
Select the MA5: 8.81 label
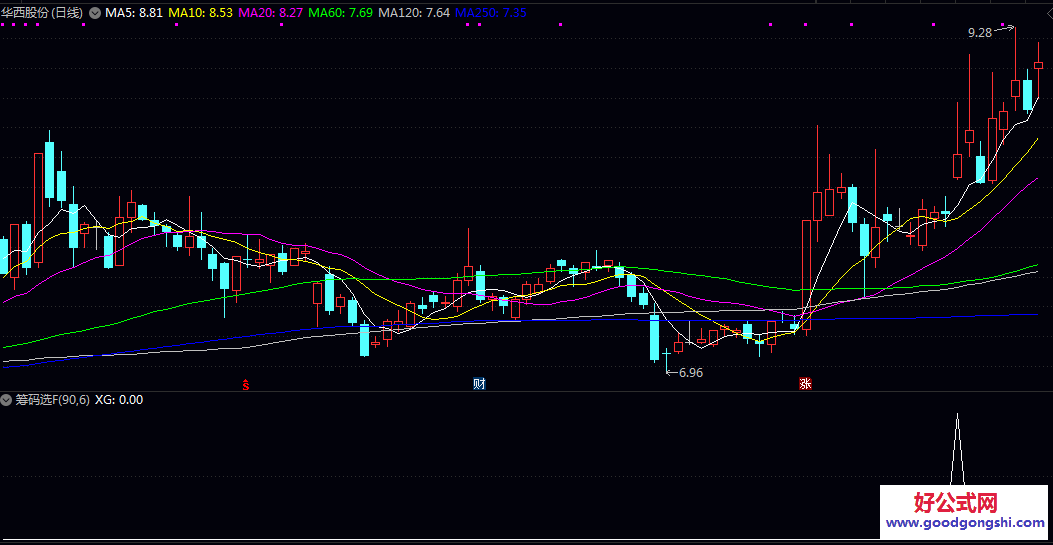pyautogui.click(x=134, y=12)
